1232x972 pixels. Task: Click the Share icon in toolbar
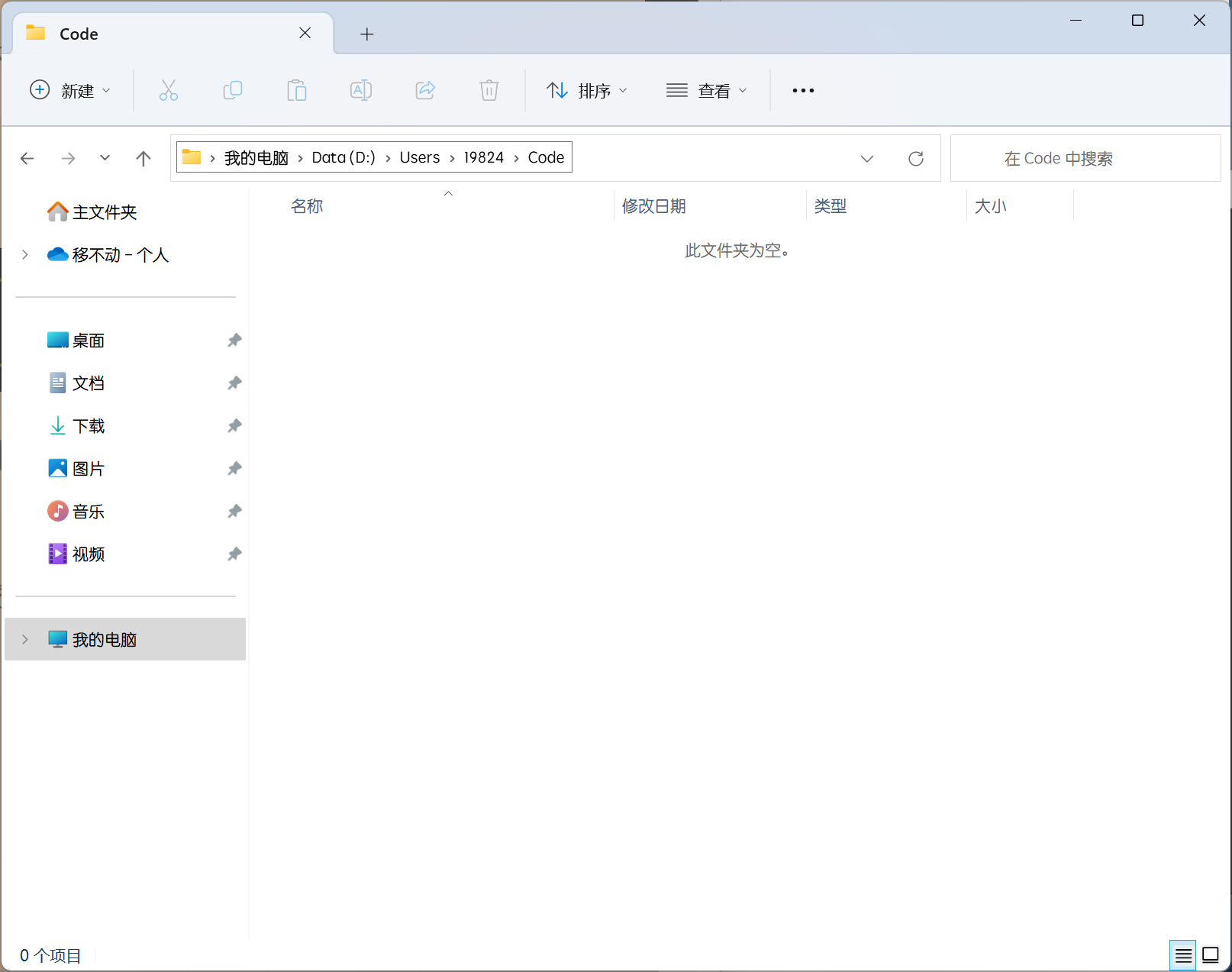pyautogui.click(x=425, y=91)
